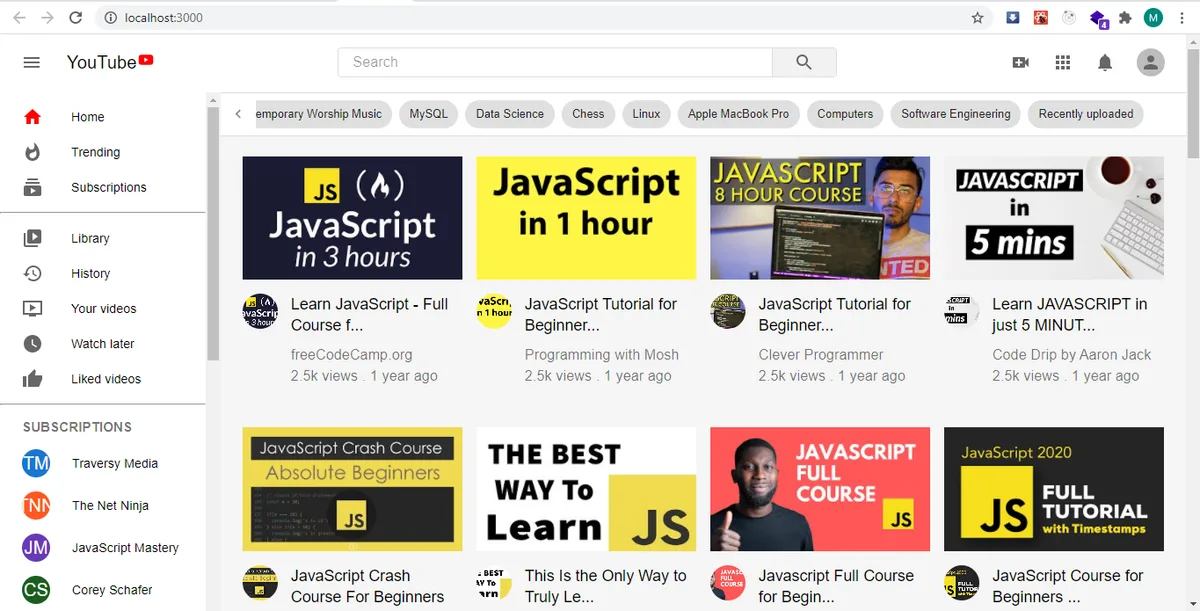This screenshot has width=1200, height=611.
Task: Select the Linux category chip
Action: 646,114
